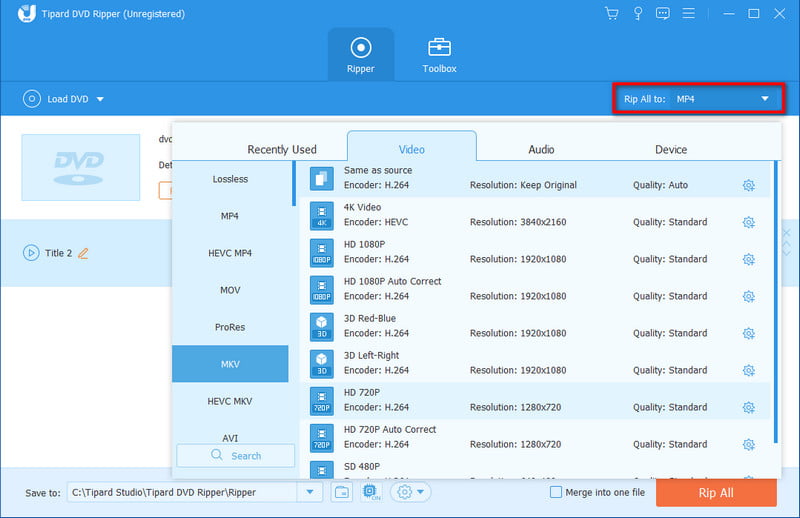Open the Ripper tab
The width and height of the screenshot is (800, 518).
click(361, 55)
